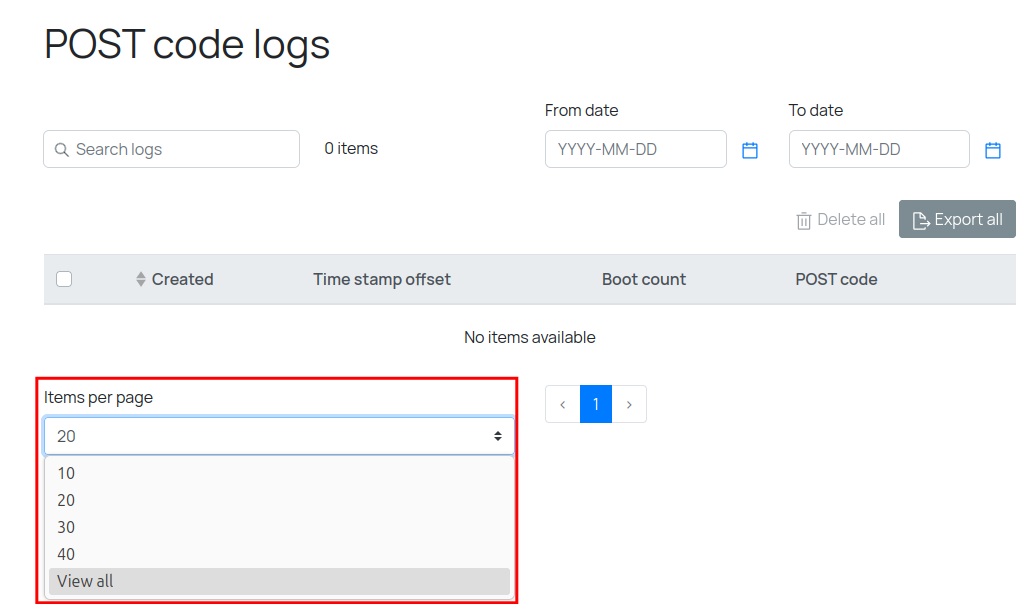
Task: Focus the To date input field
Action: coord(879,149)
